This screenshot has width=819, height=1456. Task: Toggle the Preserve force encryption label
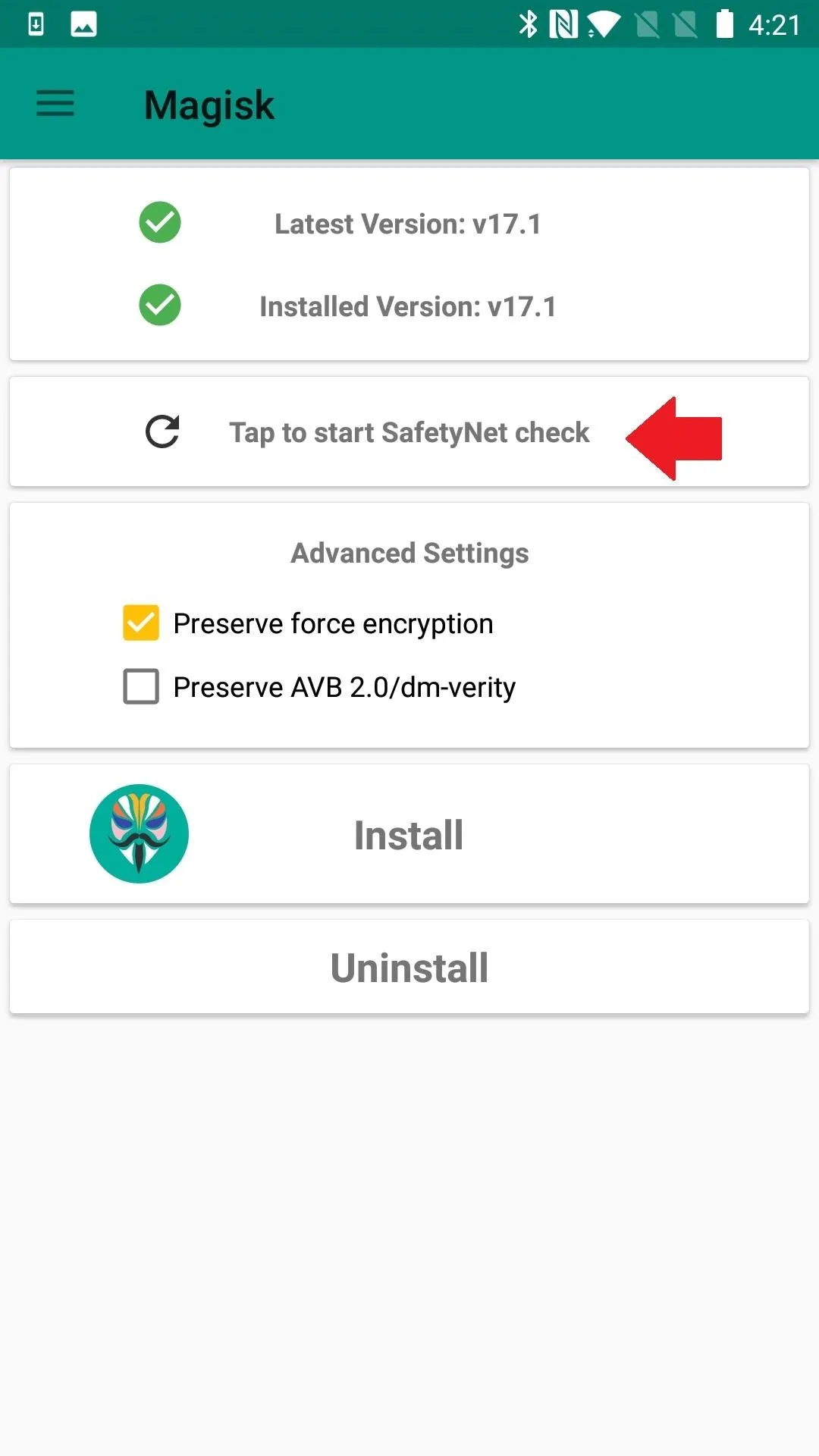click(333, 623)
